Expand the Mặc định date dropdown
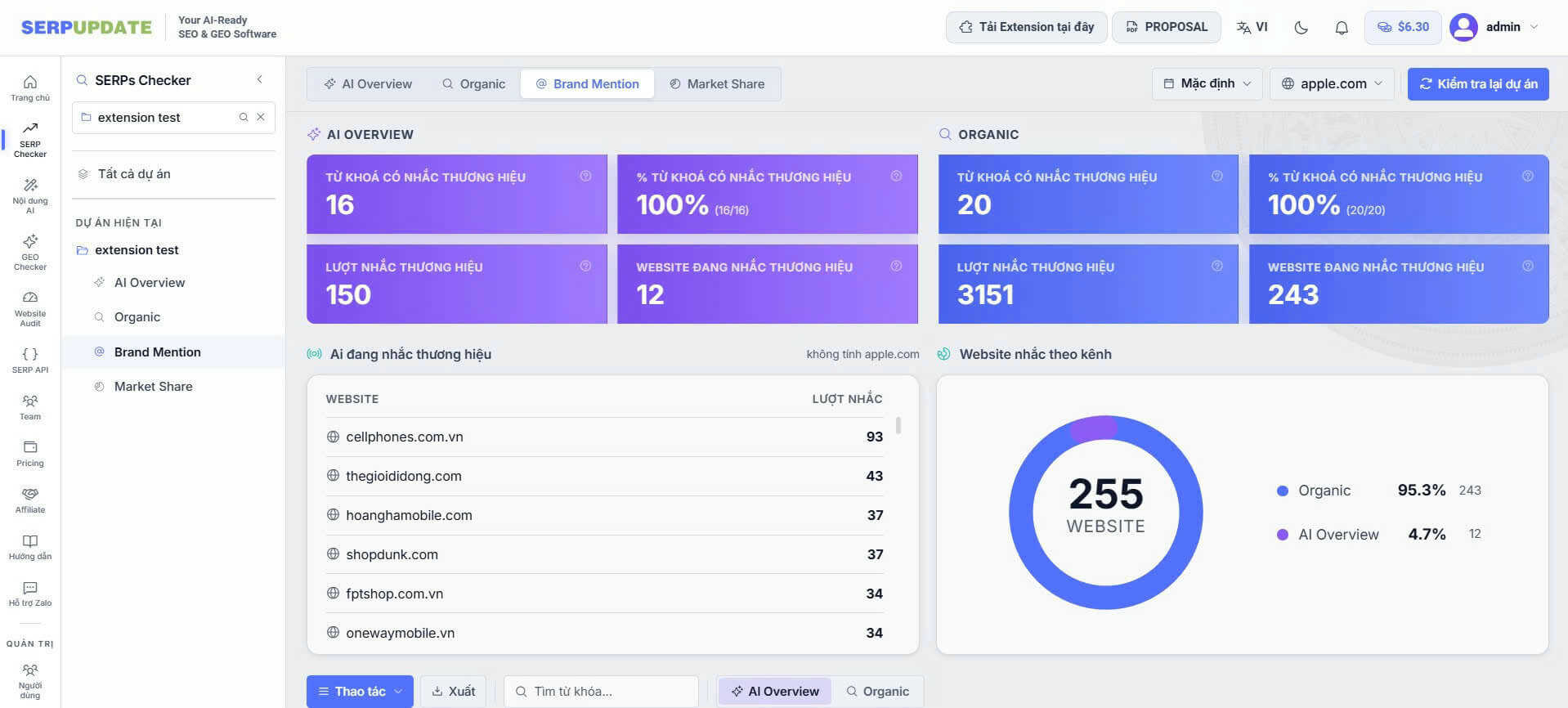 (x=1207, y=83)
